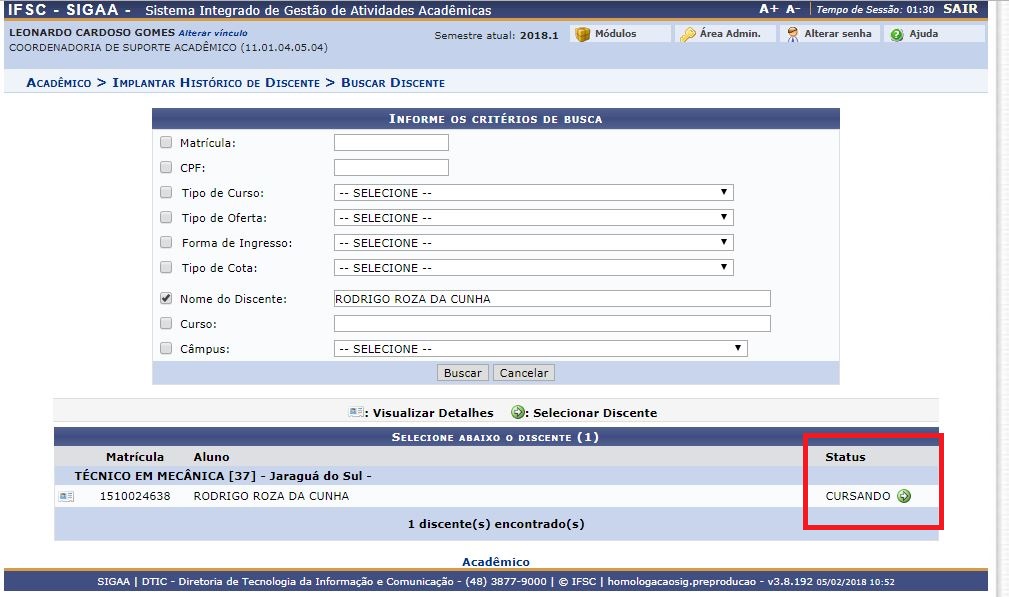The image size is (1009, 597).
Task: Click green arrow to select discente
Action: (904, 496)
